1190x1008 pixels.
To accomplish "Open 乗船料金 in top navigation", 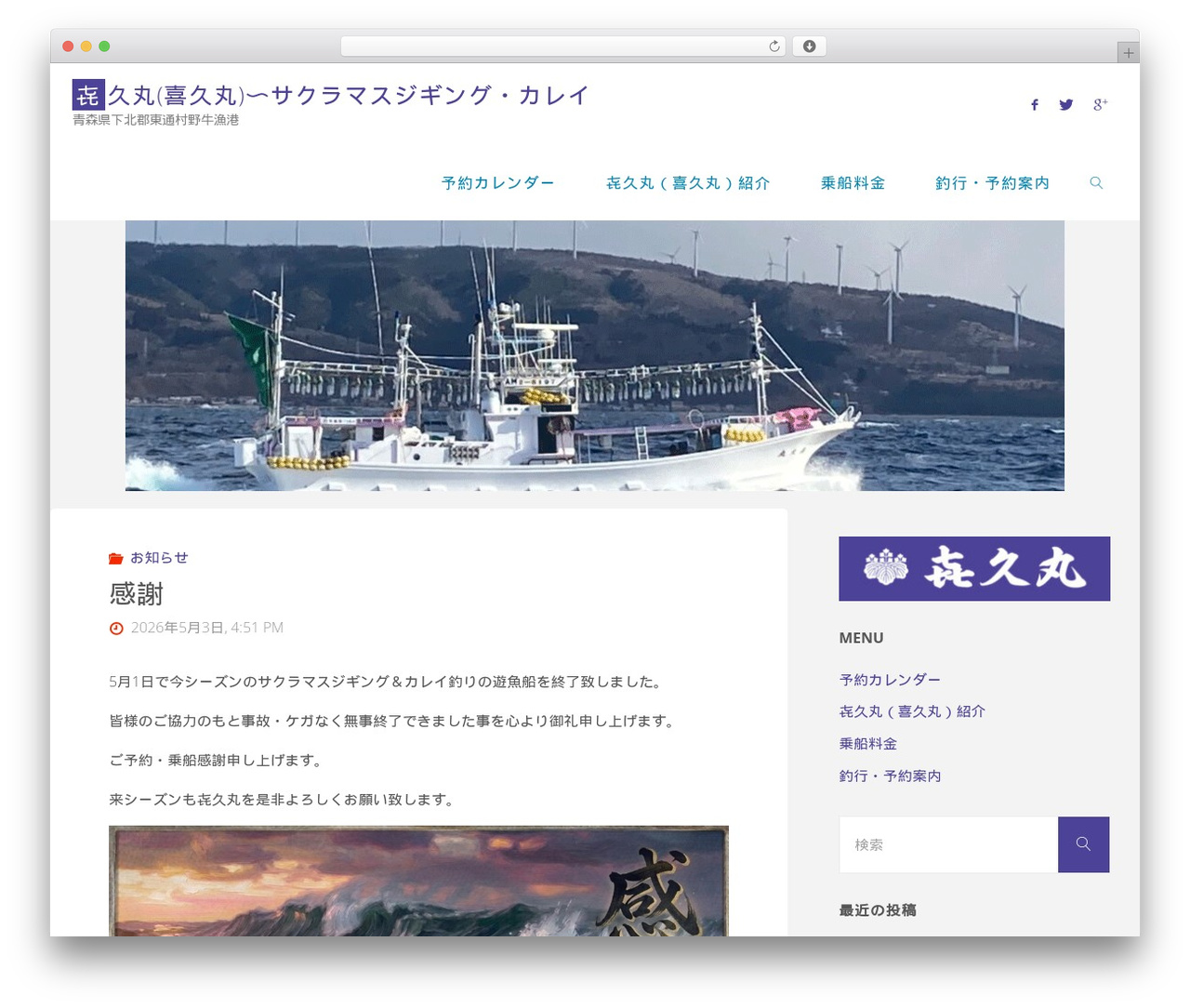I will [x=853, y=183].
